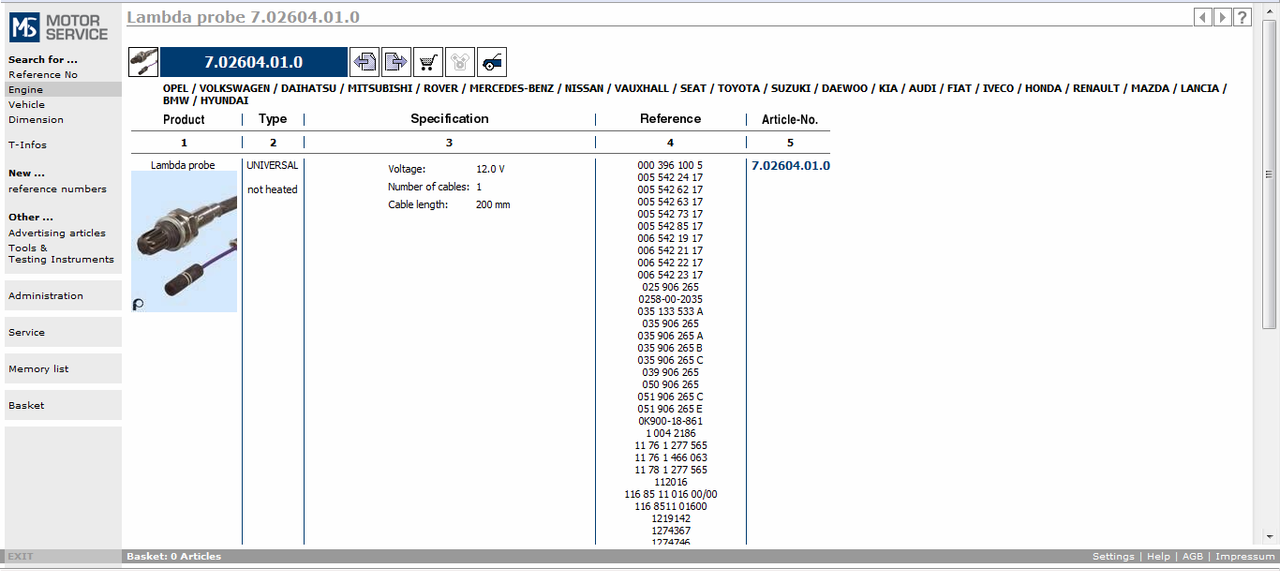Click reference number 116 85 11 016 00/00
Image resolution: width=1280 pixels, height=571 pixels.
[670, 494]
